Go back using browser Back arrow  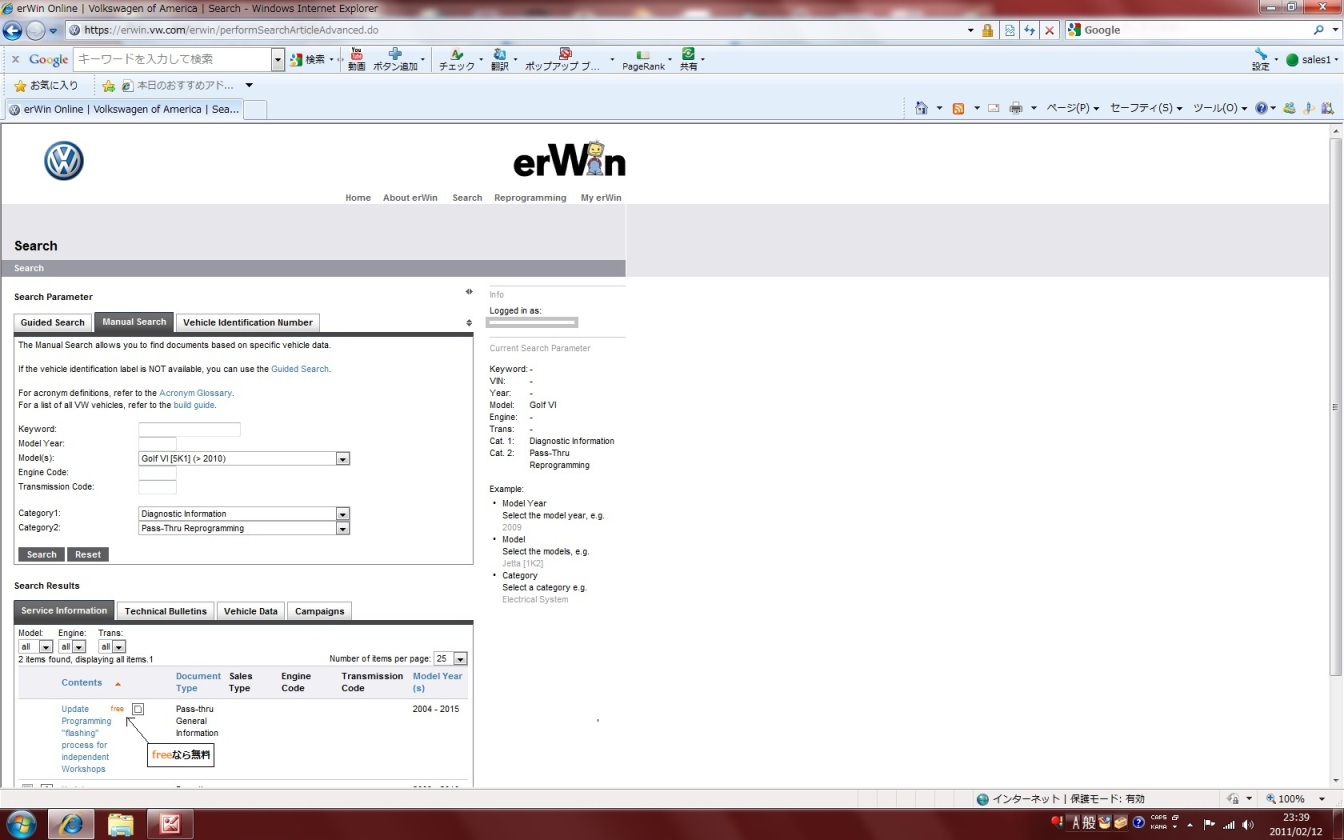13,30
